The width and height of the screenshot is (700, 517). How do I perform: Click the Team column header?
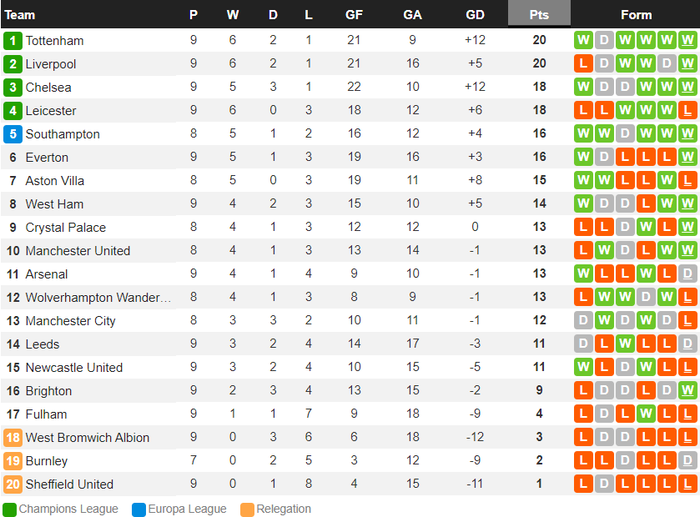20,15
